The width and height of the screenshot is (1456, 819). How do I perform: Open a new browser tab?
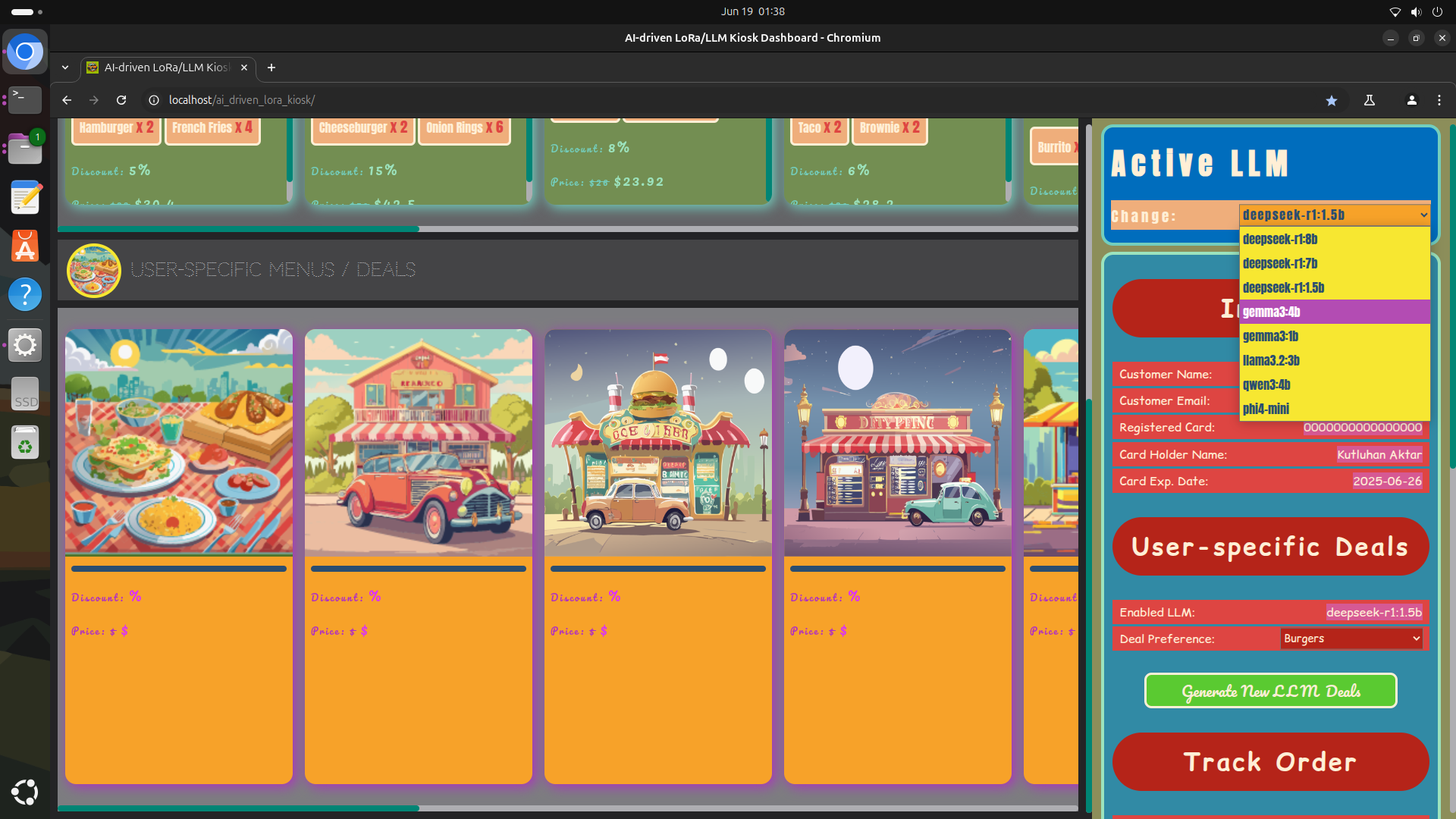[271, 67]
